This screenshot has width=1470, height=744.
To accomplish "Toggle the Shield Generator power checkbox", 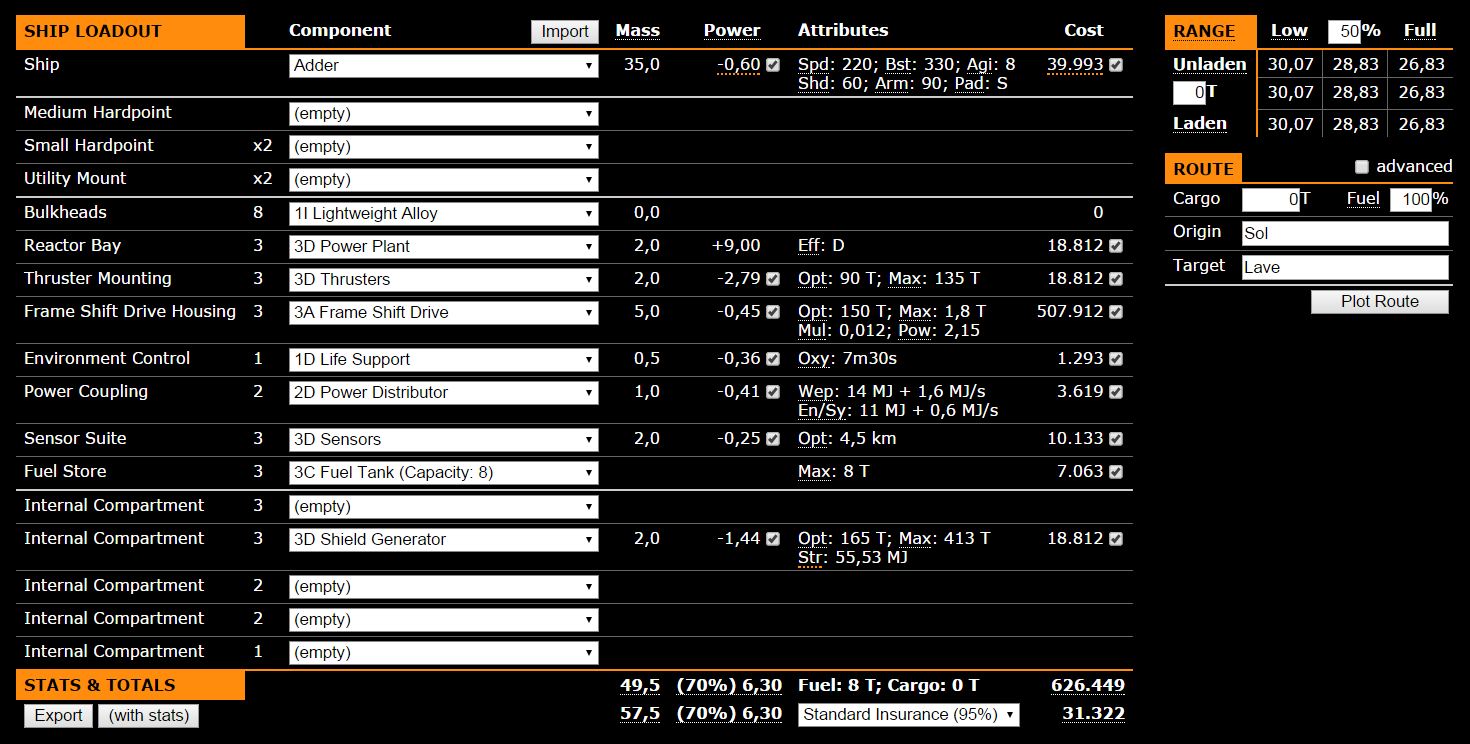I will tap(773, 539).
